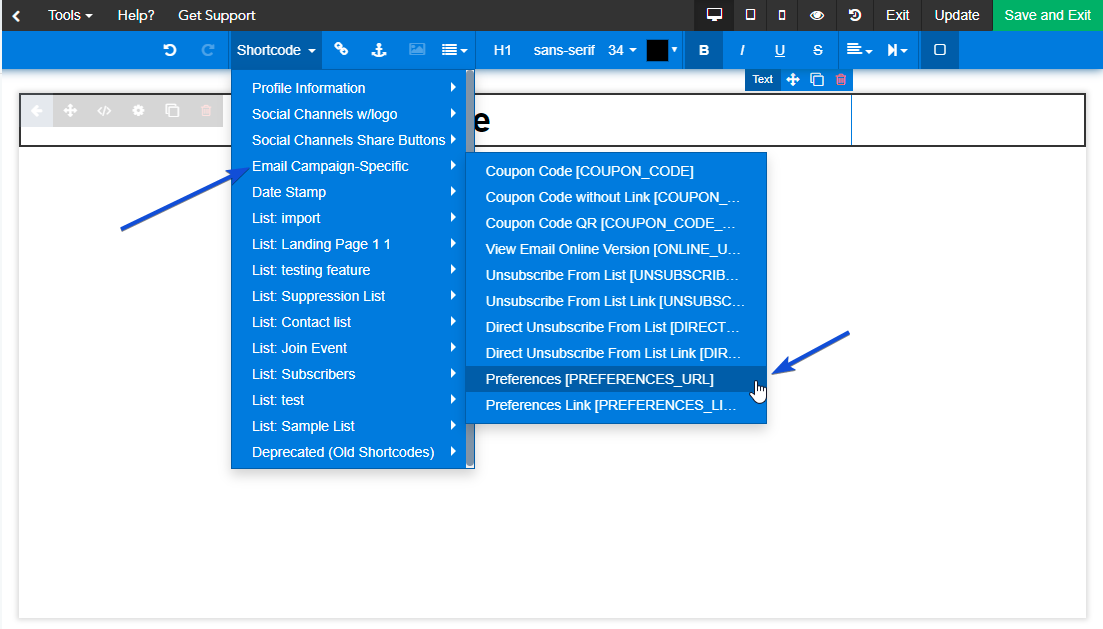Viewport: 1103px width, 629px height.
Task: Click the anchor icon in the toolbar
Action: click(379, 50)
